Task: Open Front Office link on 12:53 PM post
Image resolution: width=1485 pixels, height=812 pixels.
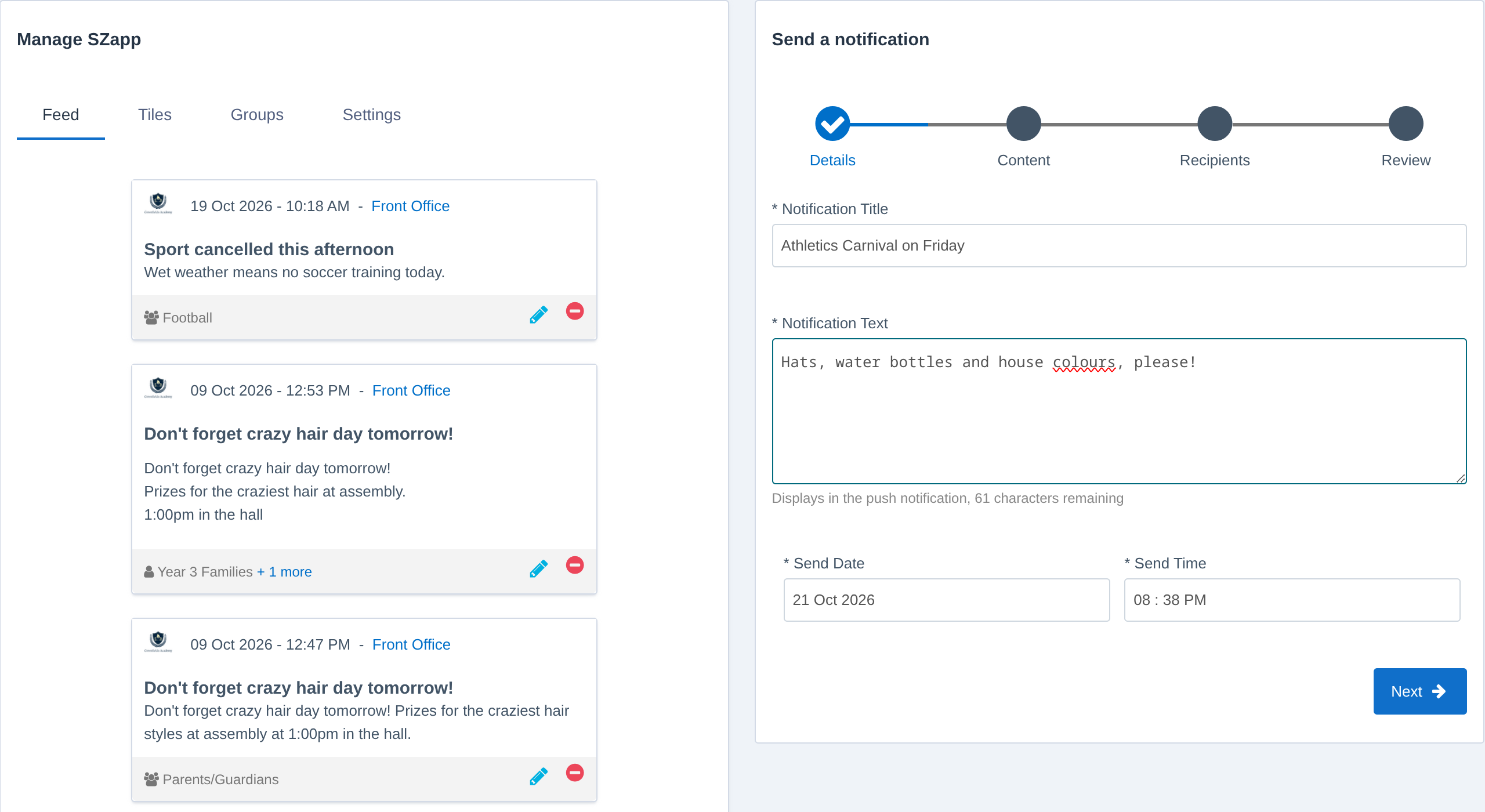Action: [412, 390]
